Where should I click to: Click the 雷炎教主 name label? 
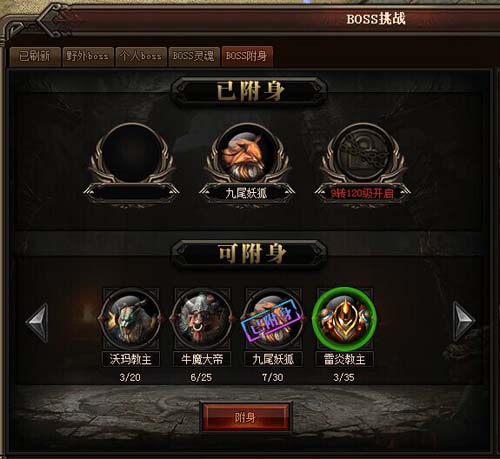(x=345, y=359)
